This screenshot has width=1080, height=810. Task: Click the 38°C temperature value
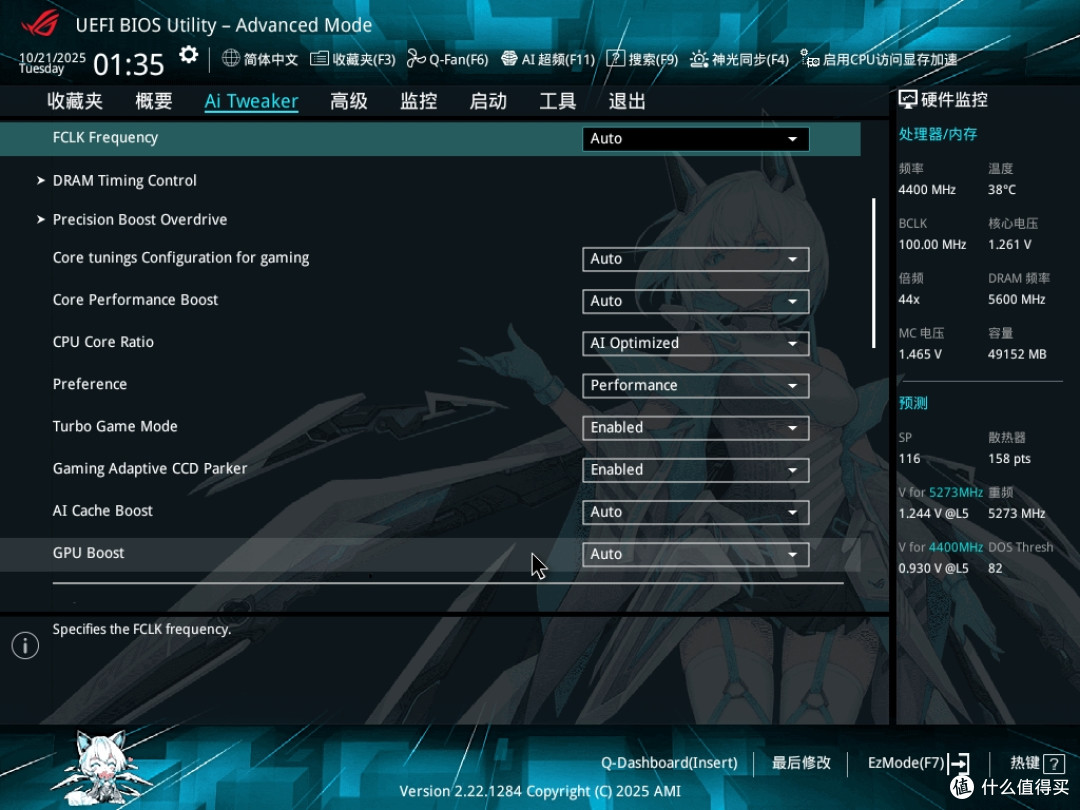1001,189
